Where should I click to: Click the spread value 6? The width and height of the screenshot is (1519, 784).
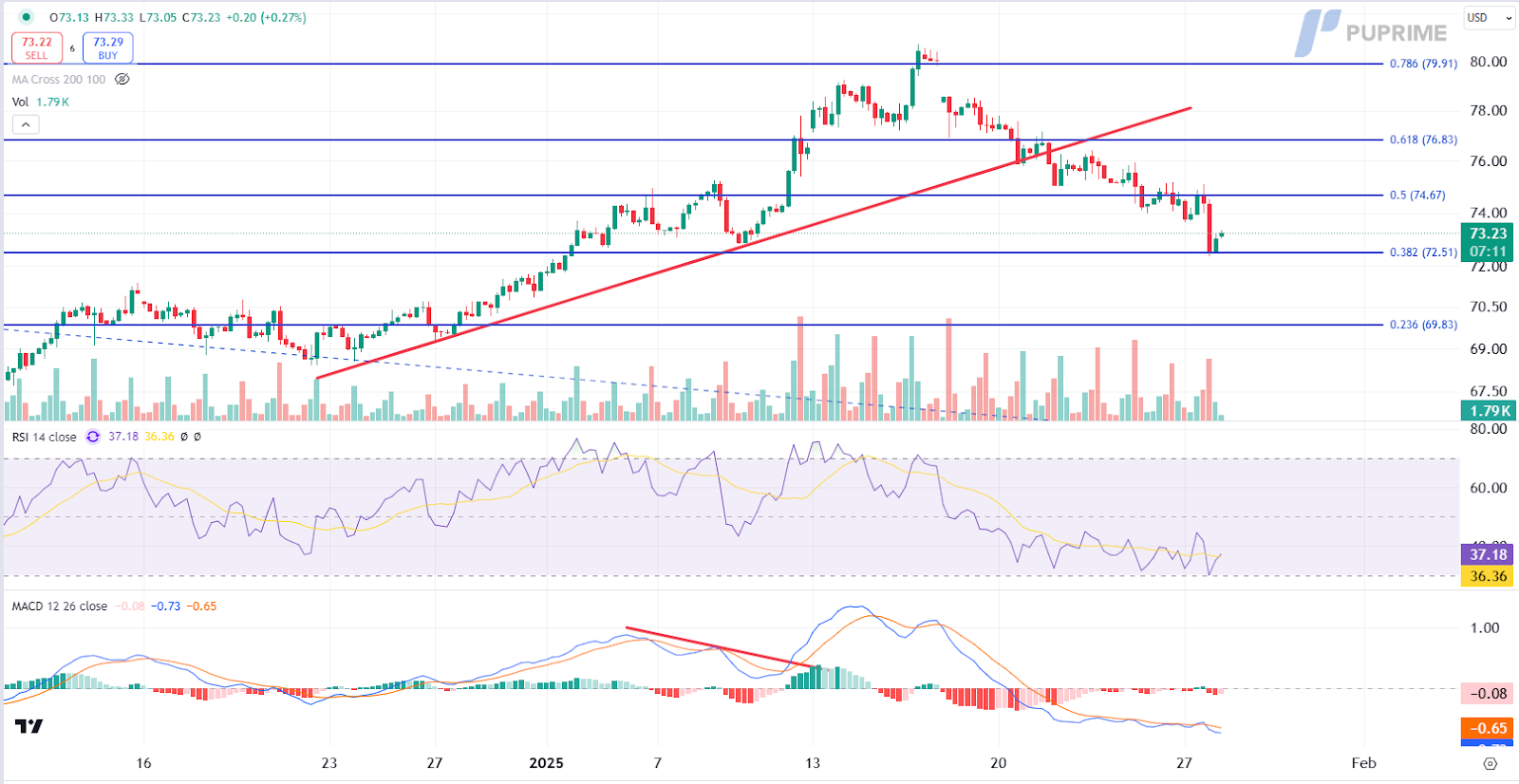coord(72,48)
